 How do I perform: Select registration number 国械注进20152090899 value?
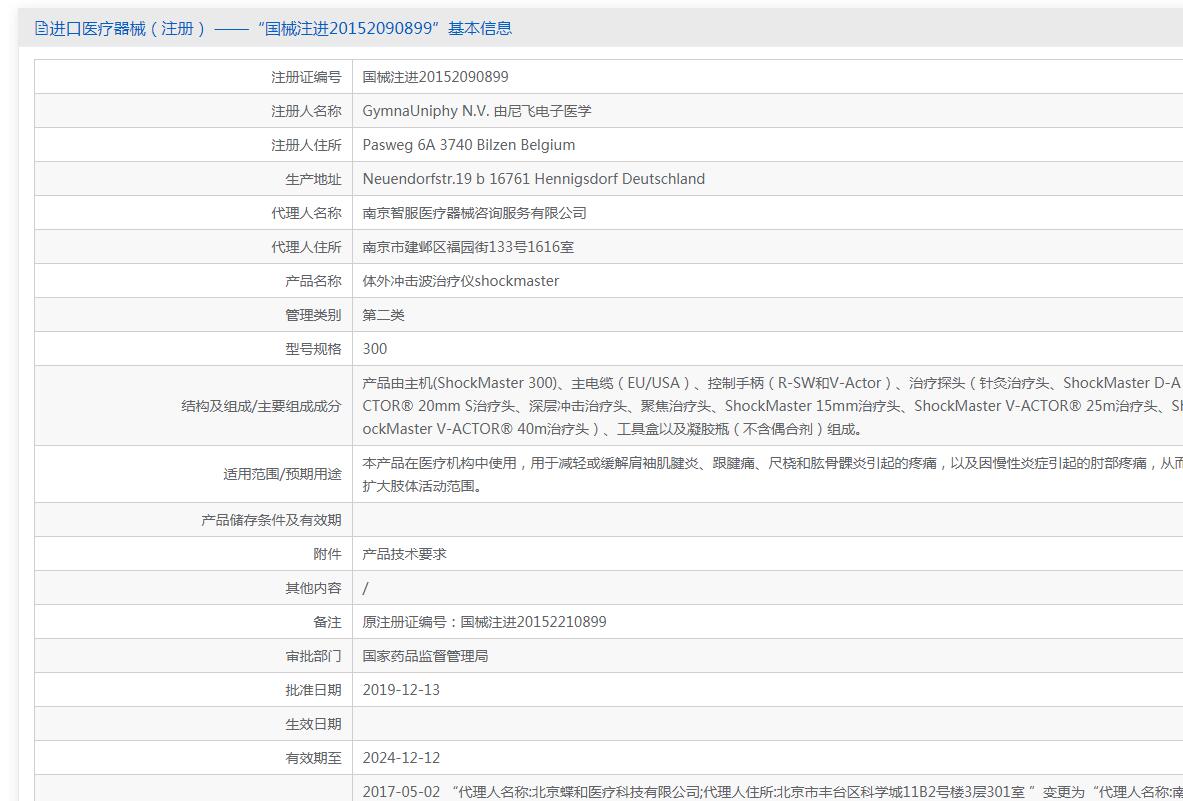point(435,77)
